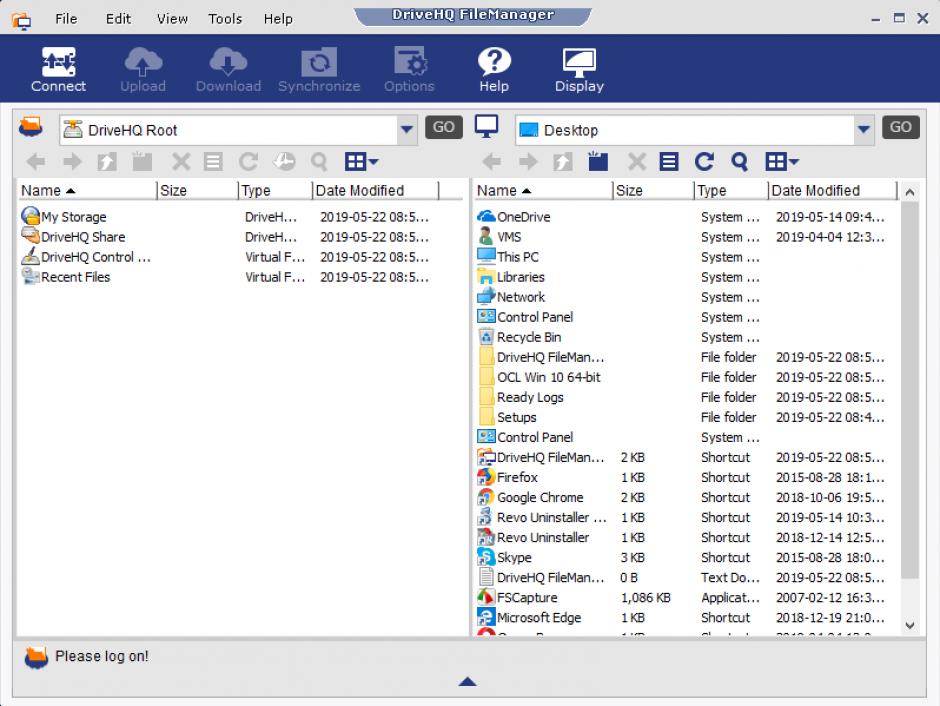Image resolution: width=940 pixels, height=706 pixels.
Task: Open the view mode dropdown in the Desktop pane
Action: click(x=782, y=162)
